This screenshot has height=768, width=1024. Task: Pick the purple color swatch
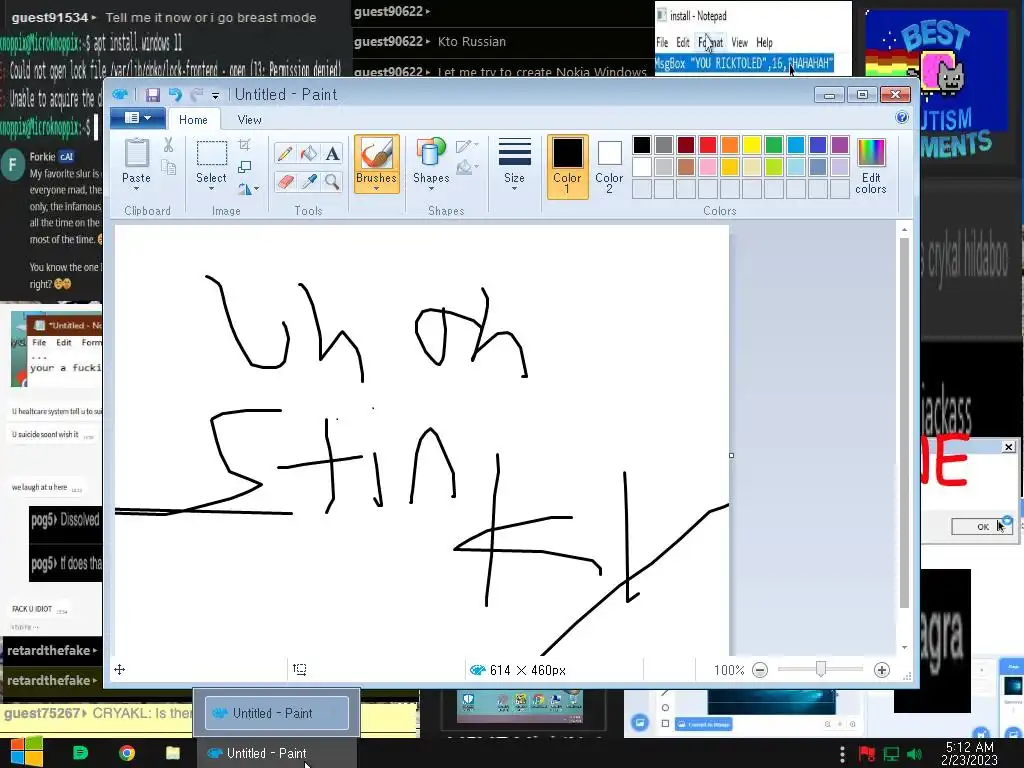840,145
